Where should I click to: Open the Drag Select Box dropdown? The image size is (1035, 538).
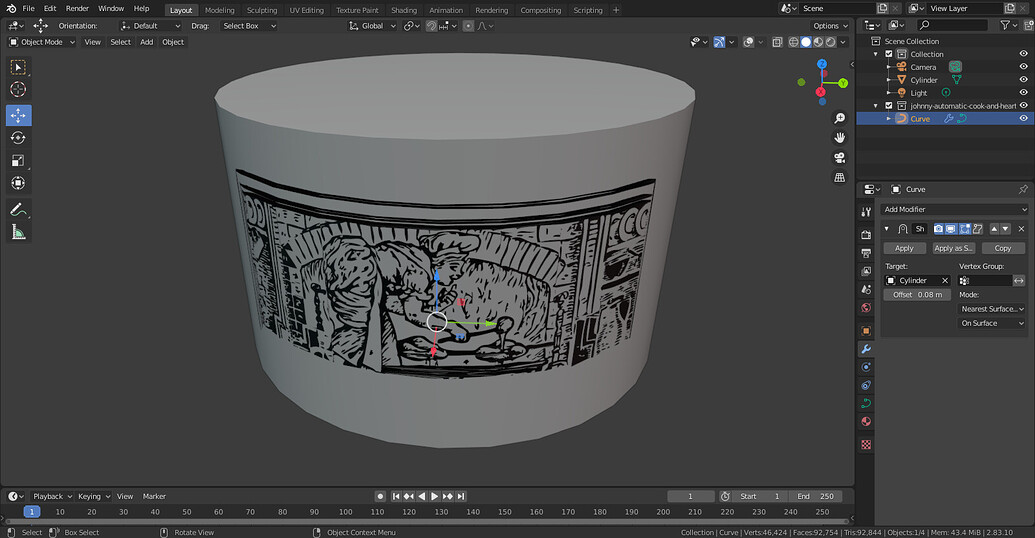[x=249, y=26]
